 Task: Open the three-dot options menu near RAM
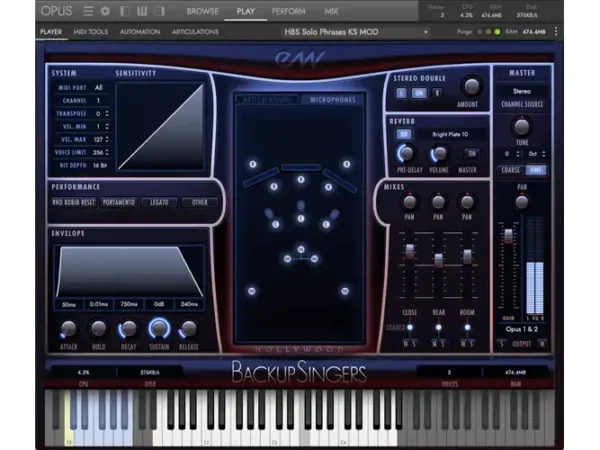click(556, 31)
